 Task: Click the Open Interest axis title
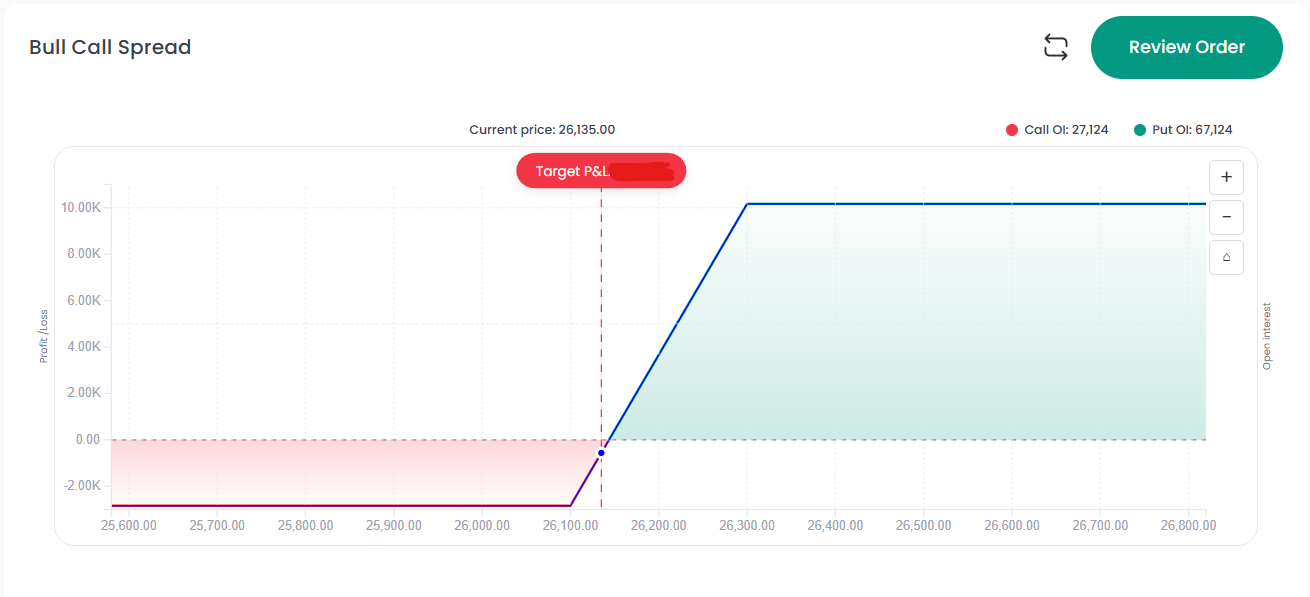click(x=1267, y=336)
